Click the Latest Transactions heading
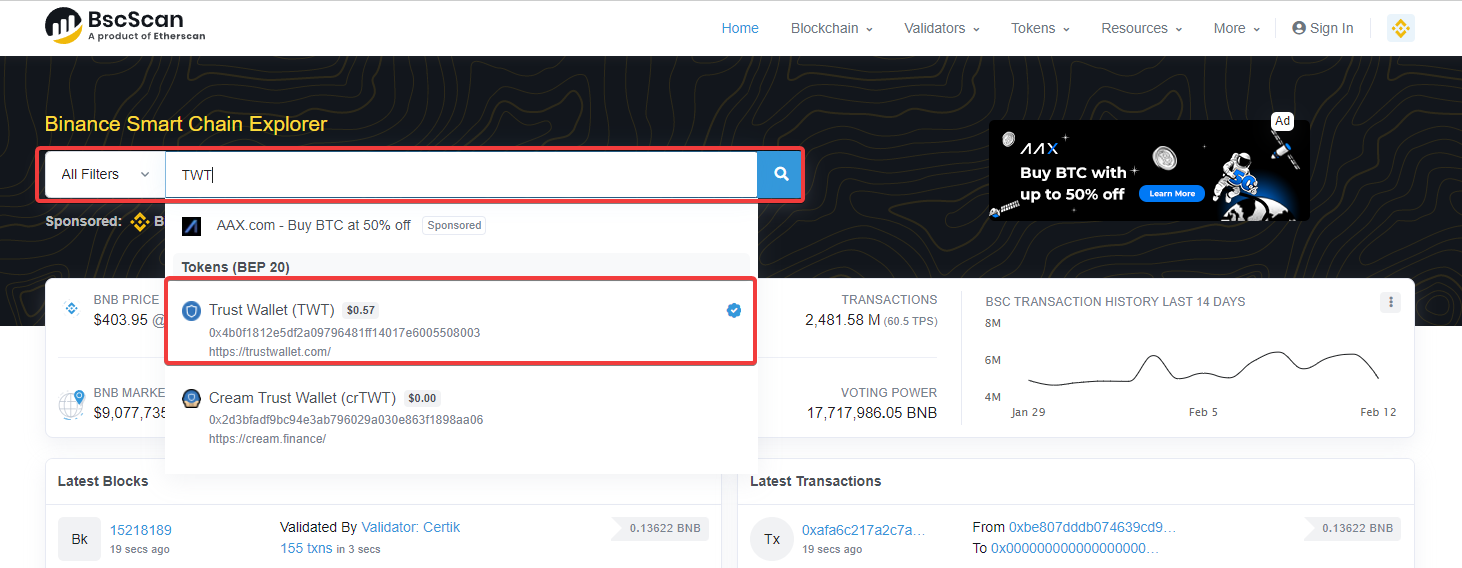1462x568 pixels. [816, 481]
